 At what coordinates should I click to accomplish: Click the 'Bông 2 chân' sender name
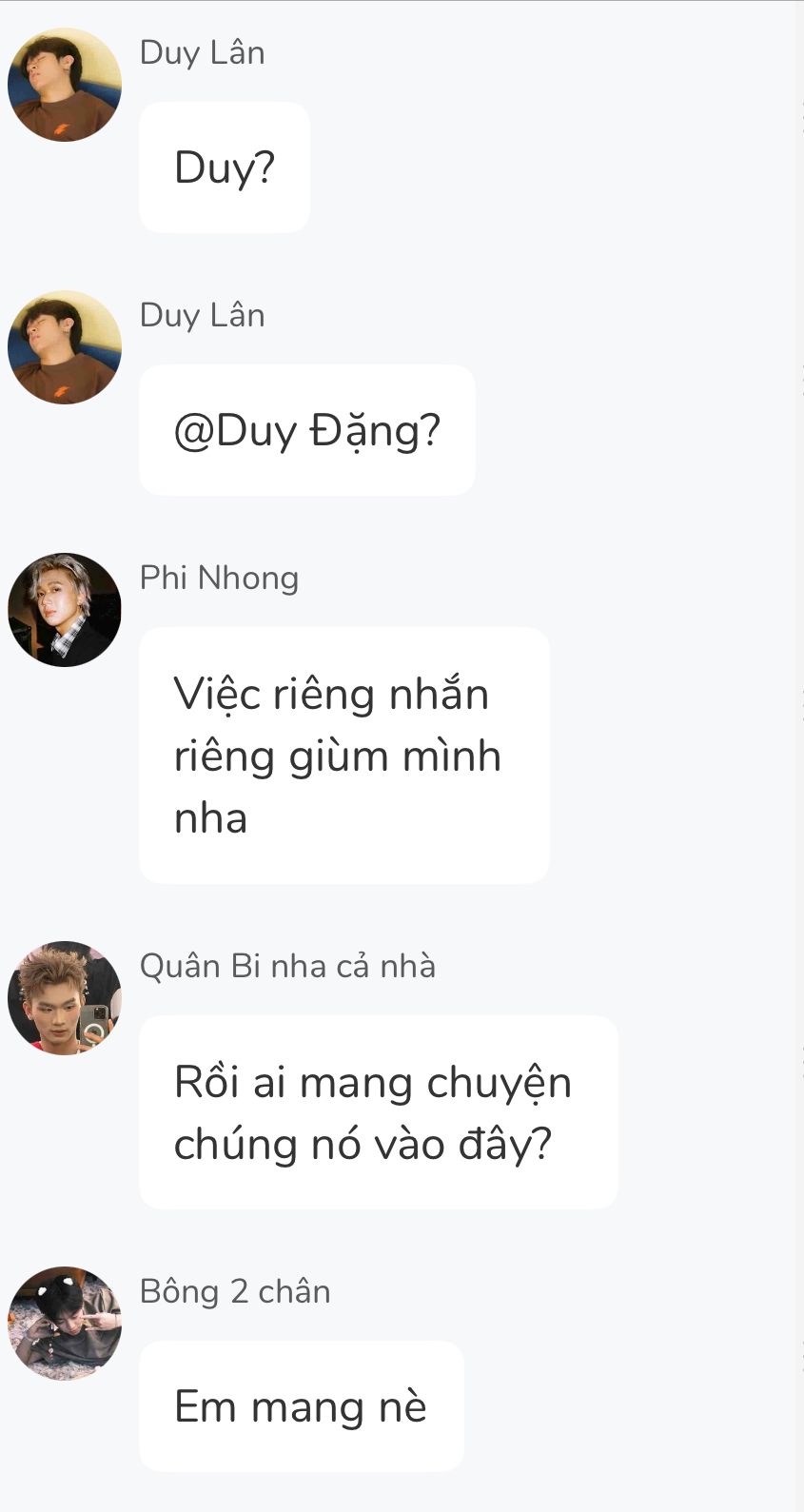pos(235,1291)
